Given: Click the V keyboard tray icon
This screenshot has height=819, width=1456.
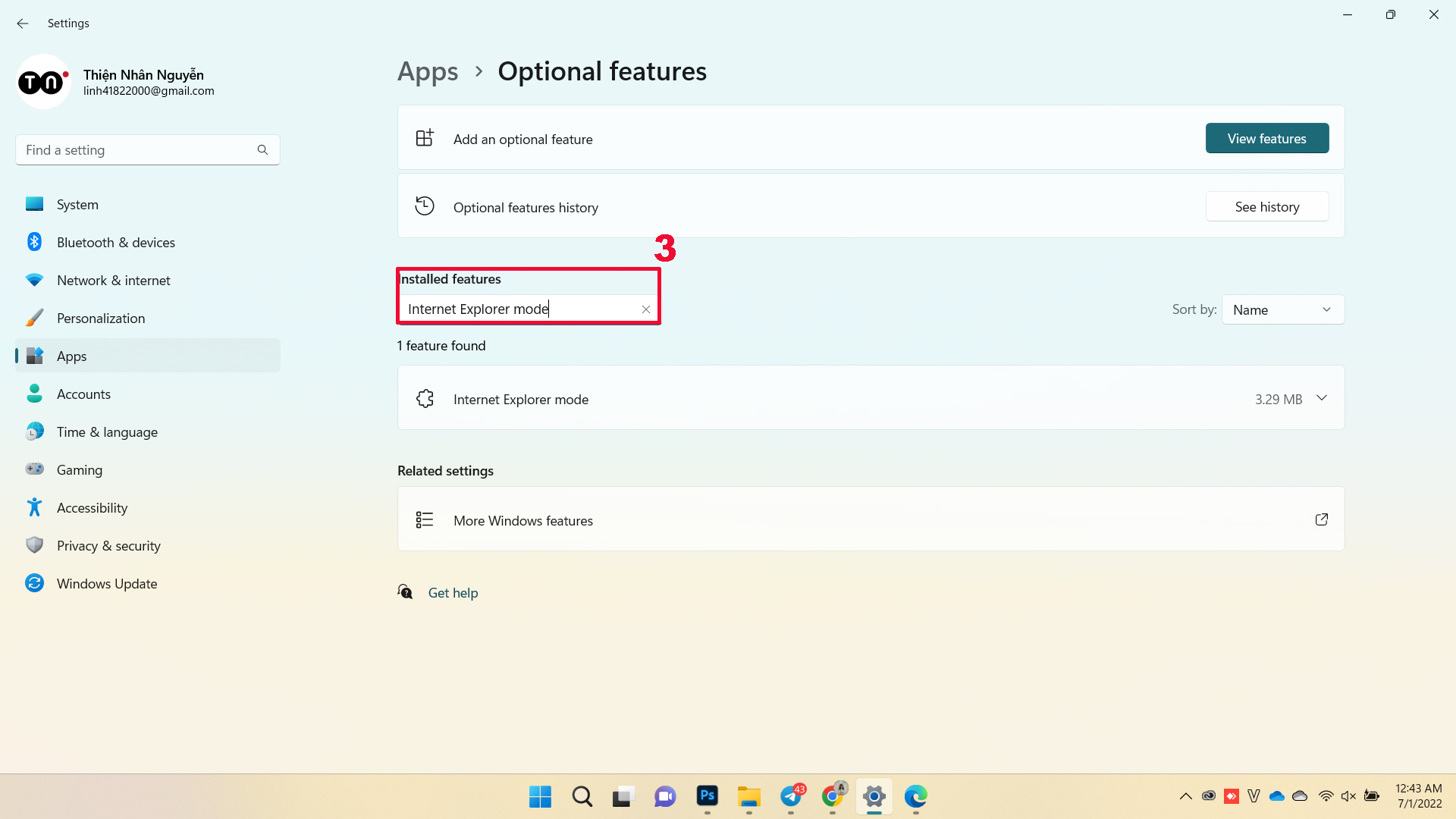Looking at the screenshot, I should (1254, 796).
